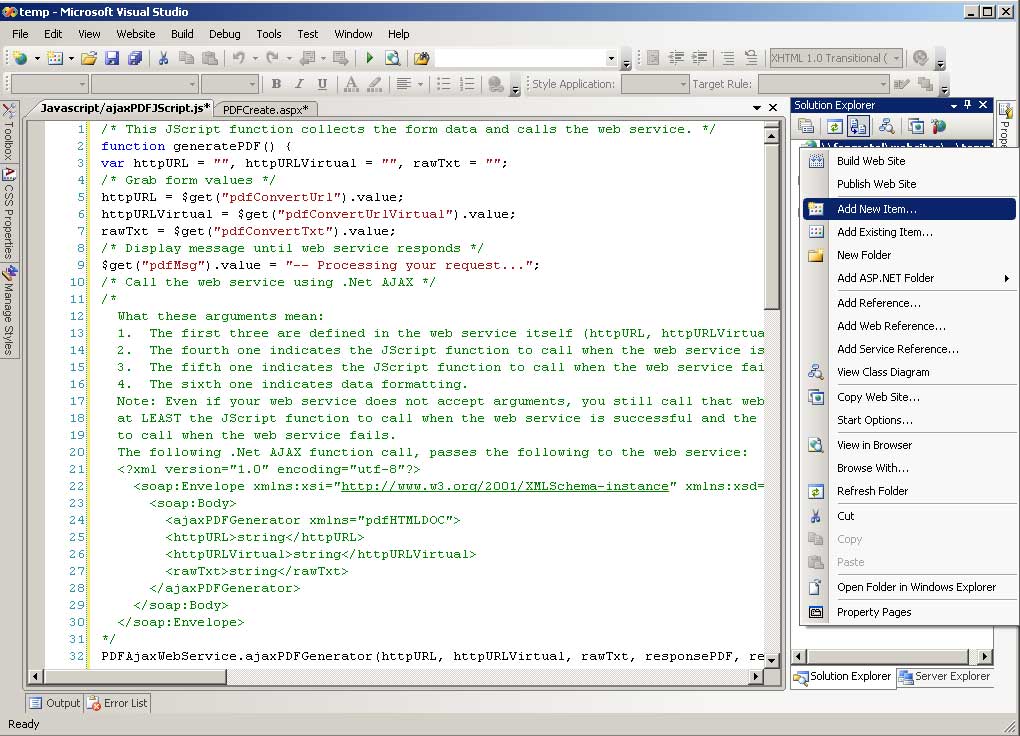
Task: Select Add New Item… context menu entry
Action: tap(909, 209)
